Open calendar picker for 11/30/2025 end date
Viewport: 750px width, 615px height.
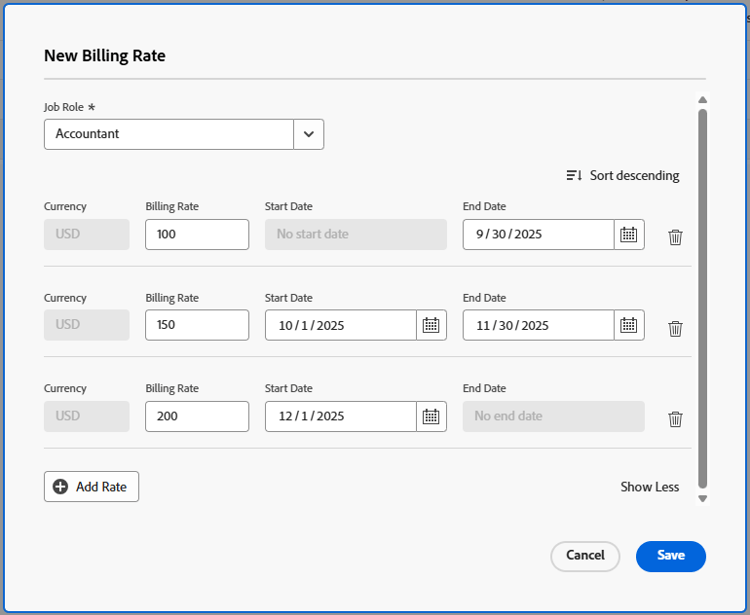[628, 326]
